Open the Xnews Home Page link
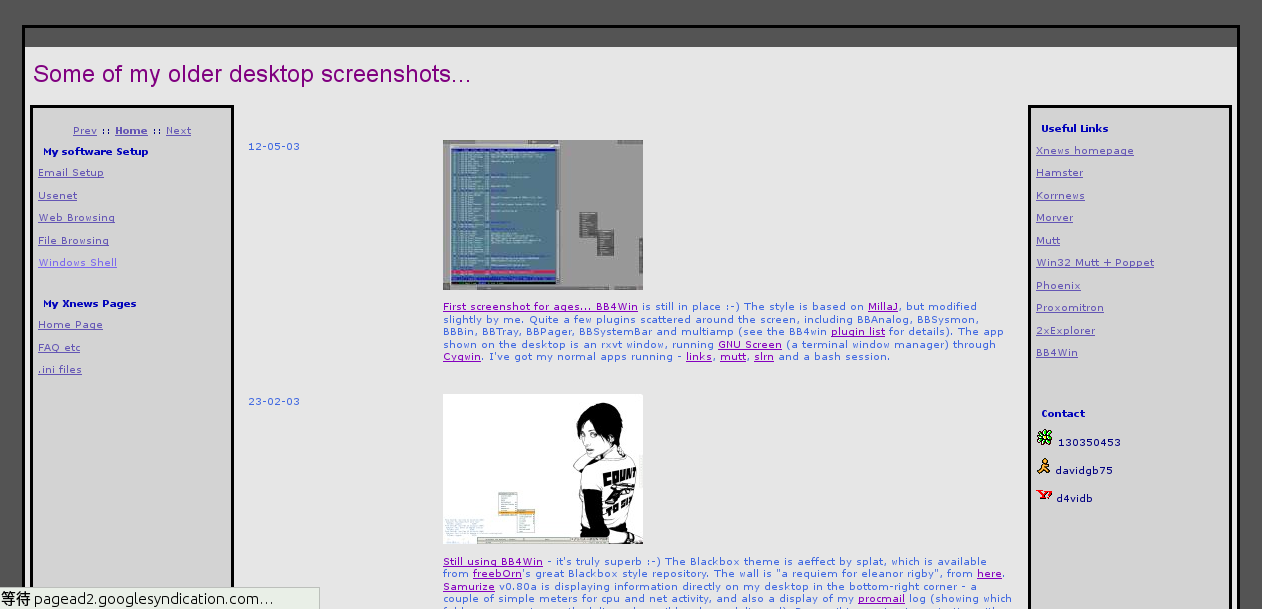Screen dimensions: 1262x609 tap(71, 325)
